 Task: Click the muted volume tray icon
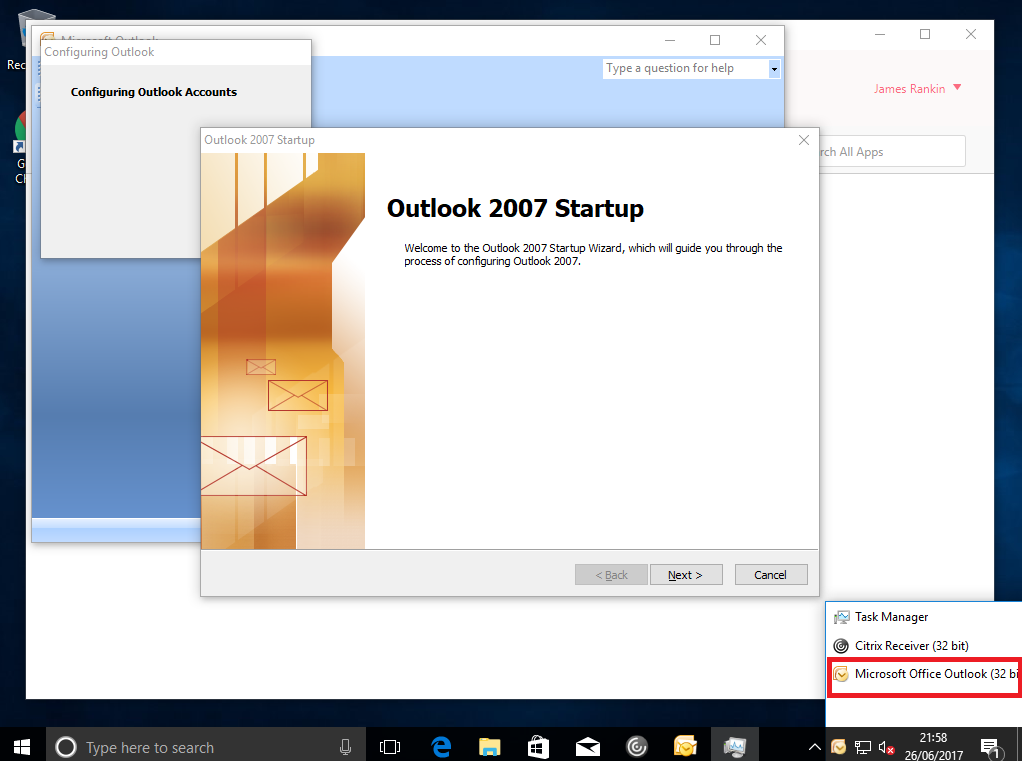click(886, 747)
